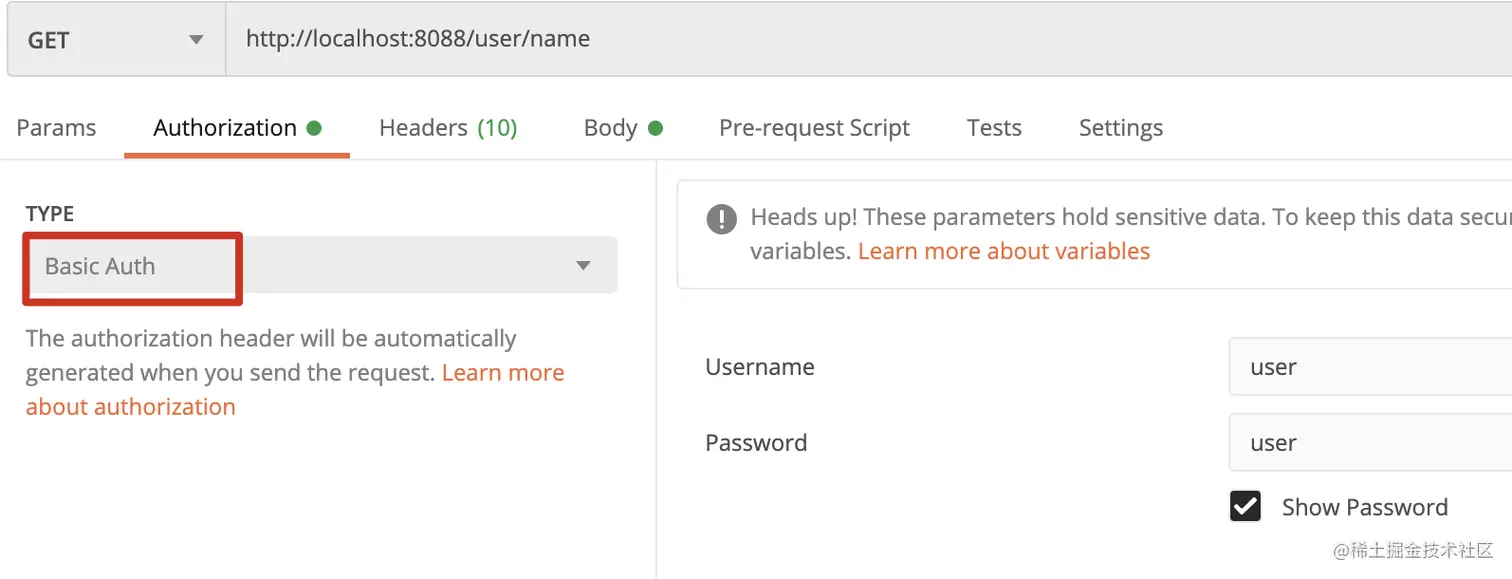Open the Headers (10) tab
Screen dimensions: 1512x579
(447, 128)
